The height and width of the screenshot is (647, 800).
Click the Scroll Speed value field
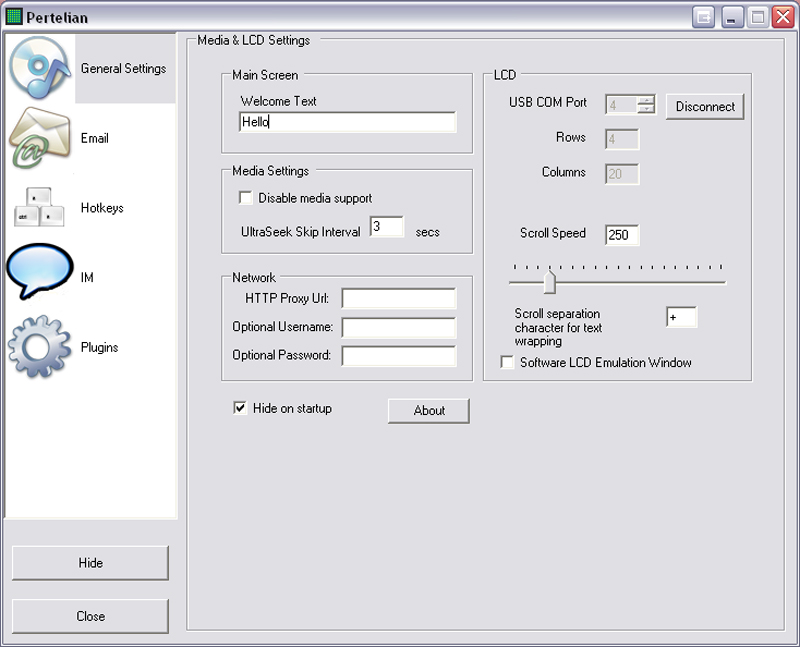622,235
